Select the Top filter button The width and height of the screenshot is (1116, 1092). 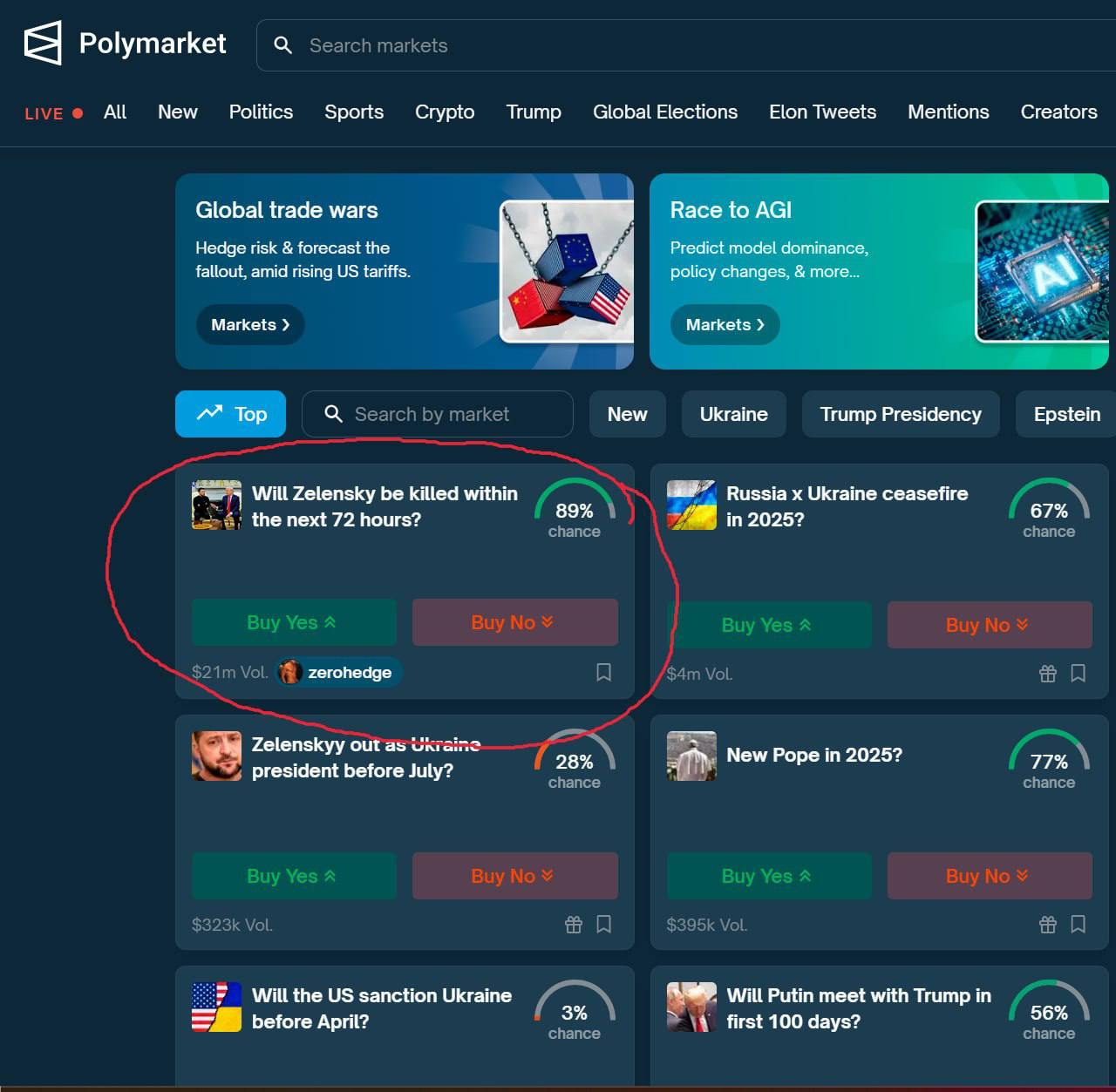click(x=231, y=414)
